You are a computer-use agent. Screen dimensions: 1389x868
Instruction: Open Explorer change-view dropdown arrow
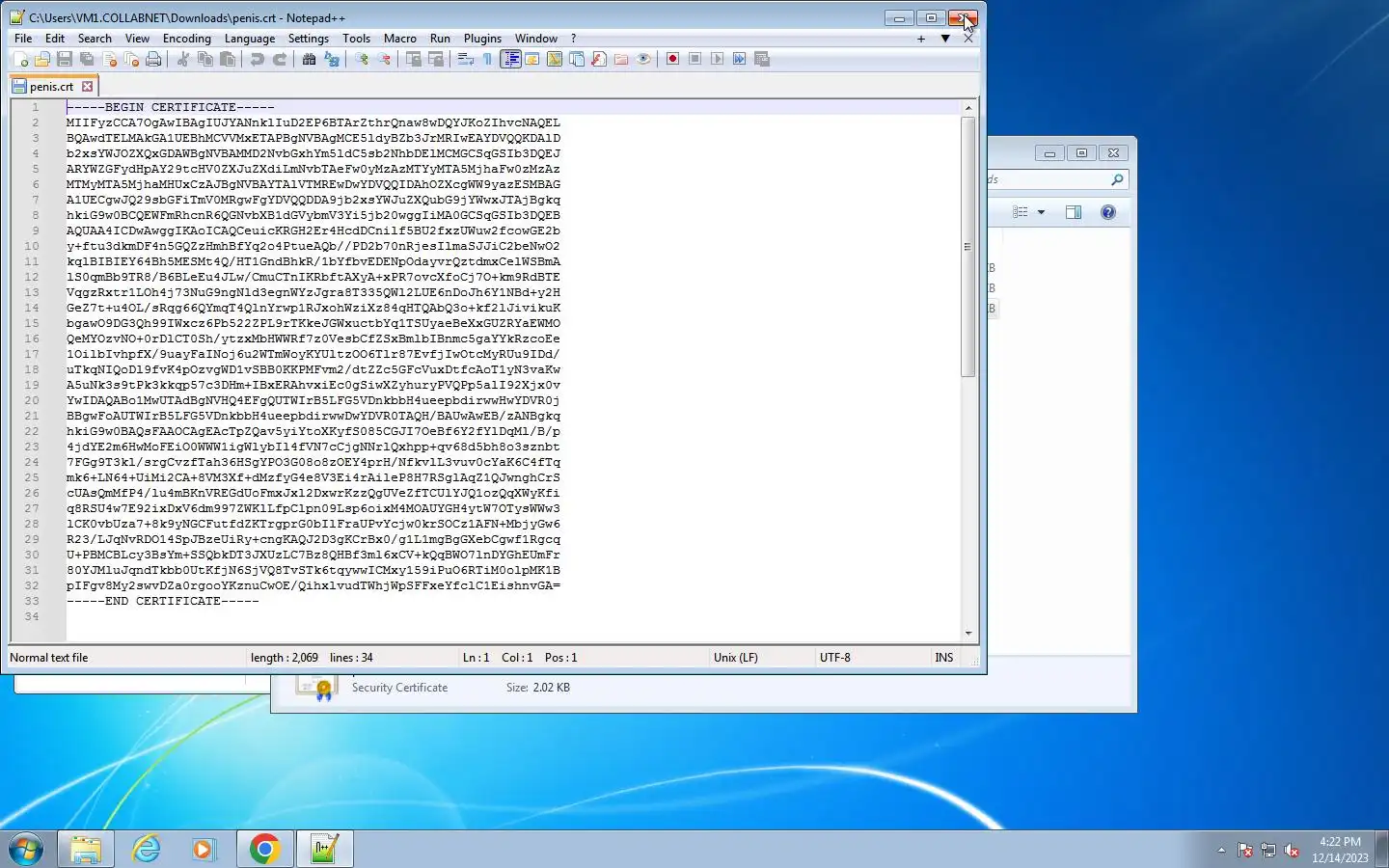point(1041,212)
